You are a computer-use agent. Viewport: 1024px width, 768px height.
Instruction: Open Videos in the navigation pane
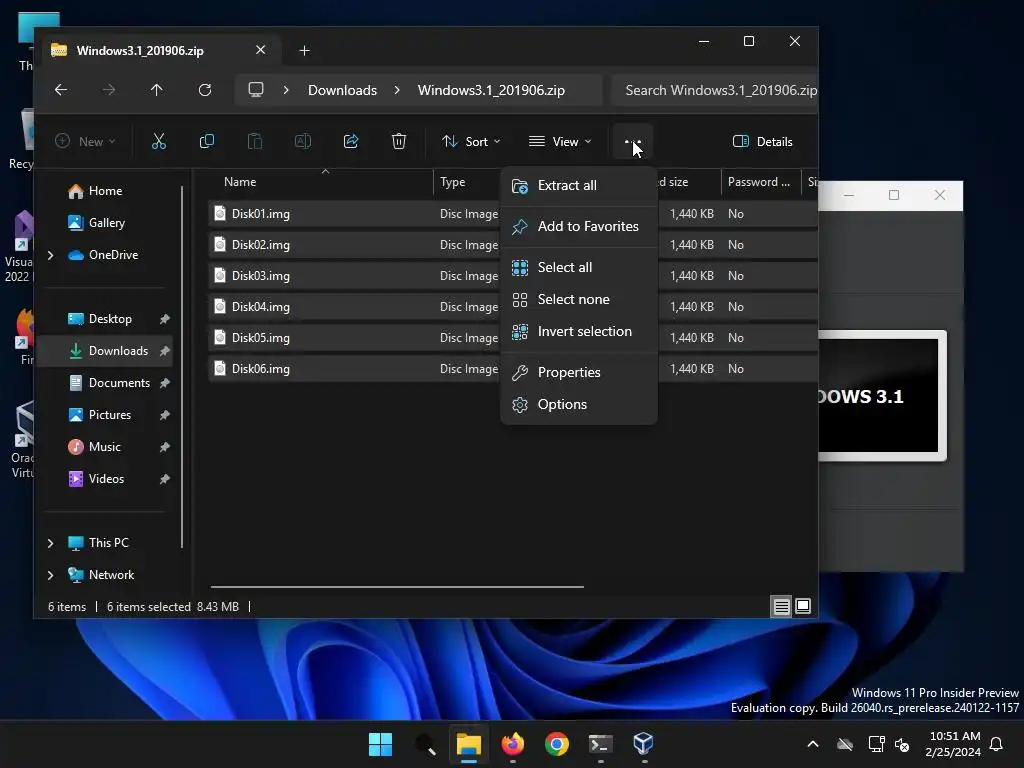pyautogui.click(x=106, y=479)
